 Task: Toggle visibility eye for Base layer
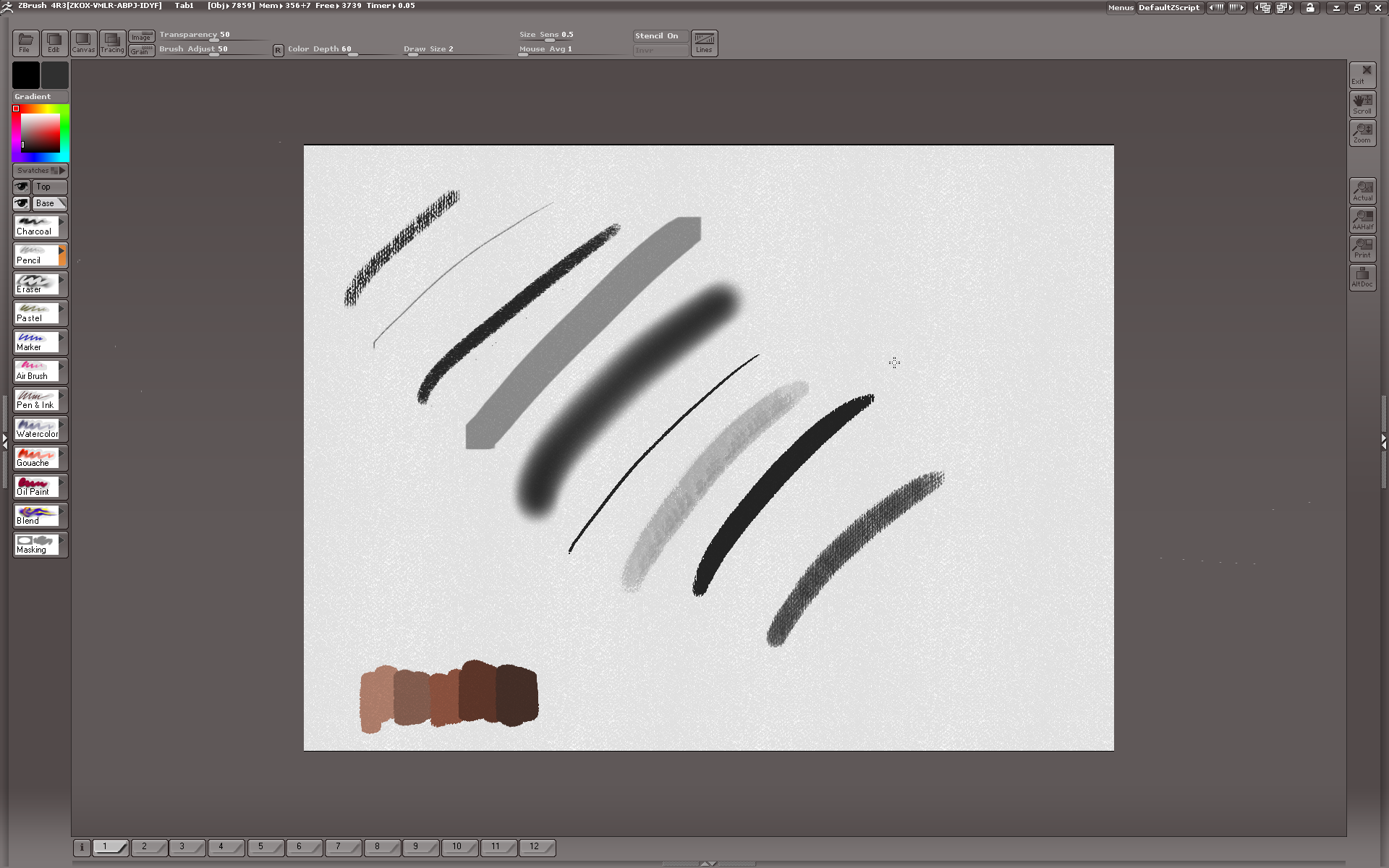click(22, 203)
